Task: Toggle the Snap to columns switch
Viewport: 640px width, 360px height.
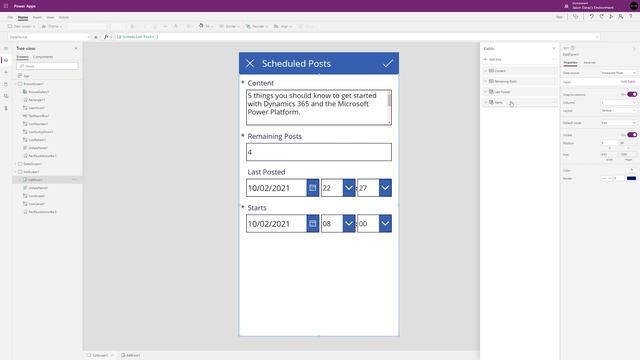Action: click(632, 94)
